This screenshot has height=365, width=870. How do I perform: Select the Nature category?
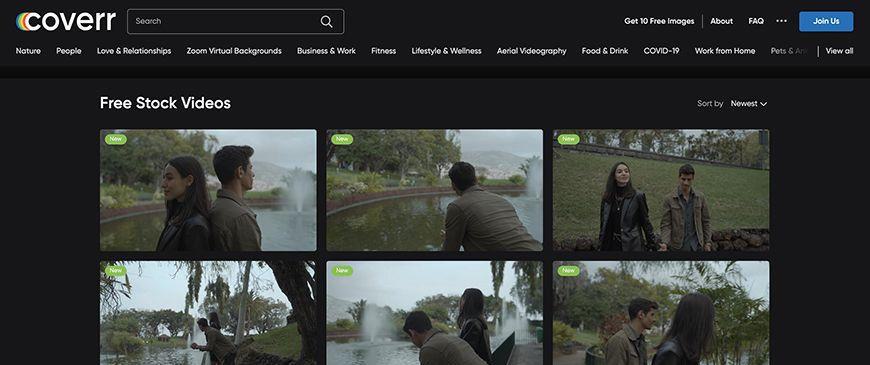point(28,51)
